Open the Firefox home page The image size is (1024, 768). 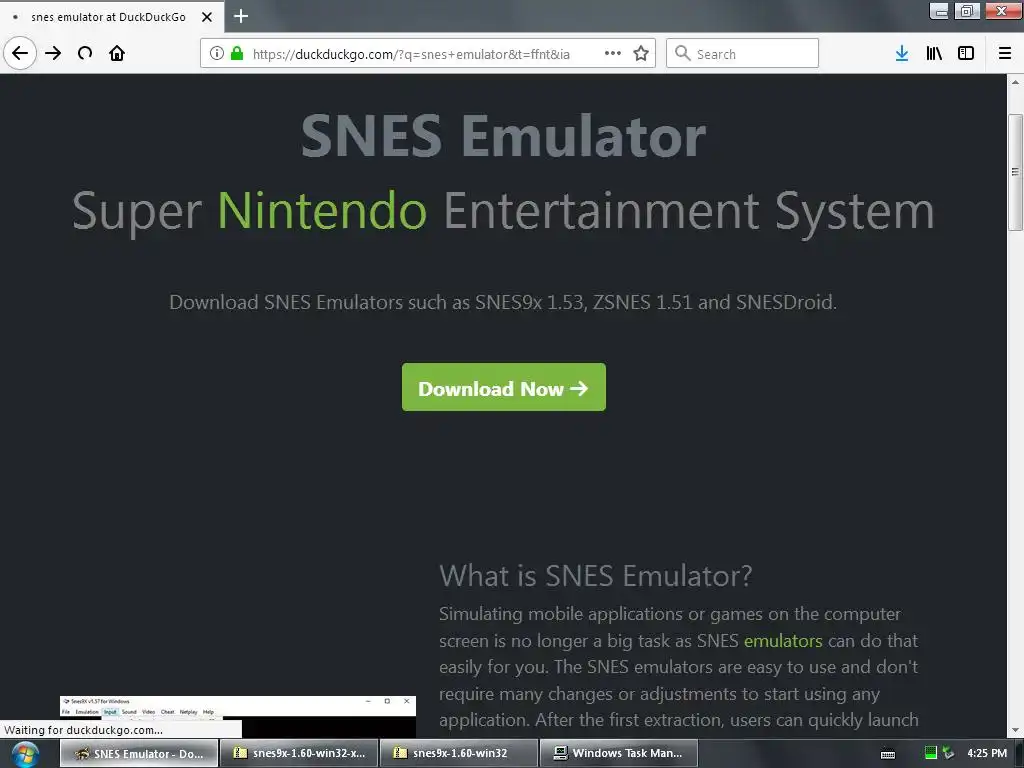tap(117, 53)
